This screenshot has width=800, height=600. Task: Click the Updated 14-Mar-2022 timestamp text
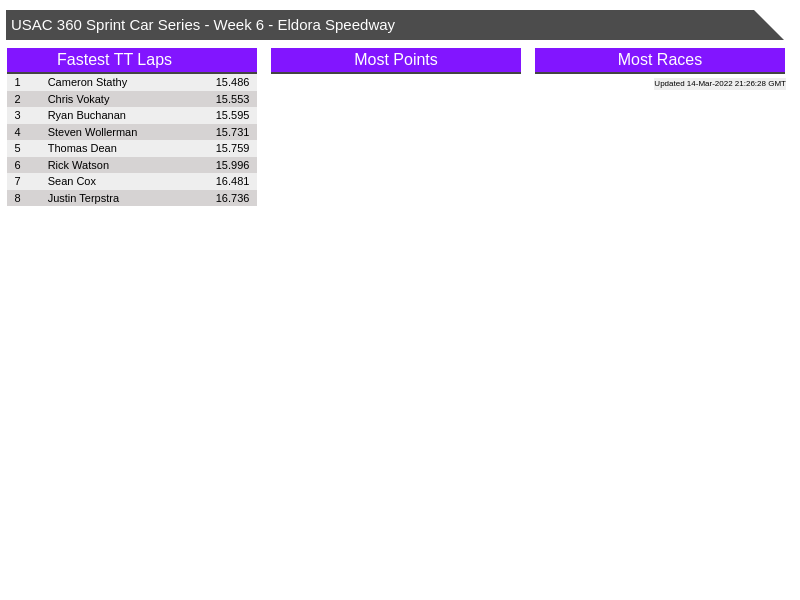tap(719, 84)
